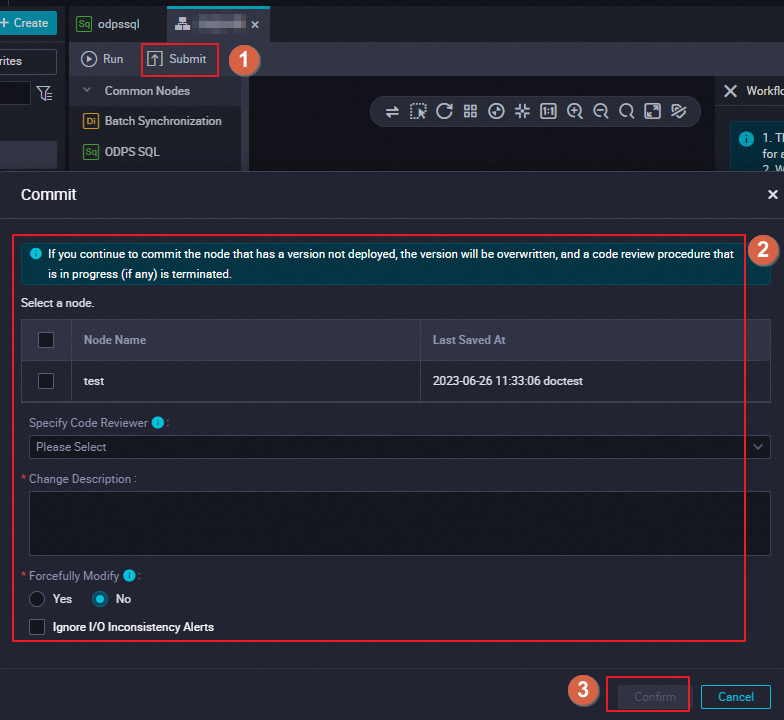Click the switch layout arrows icon
784x720 pixels.
392,112
